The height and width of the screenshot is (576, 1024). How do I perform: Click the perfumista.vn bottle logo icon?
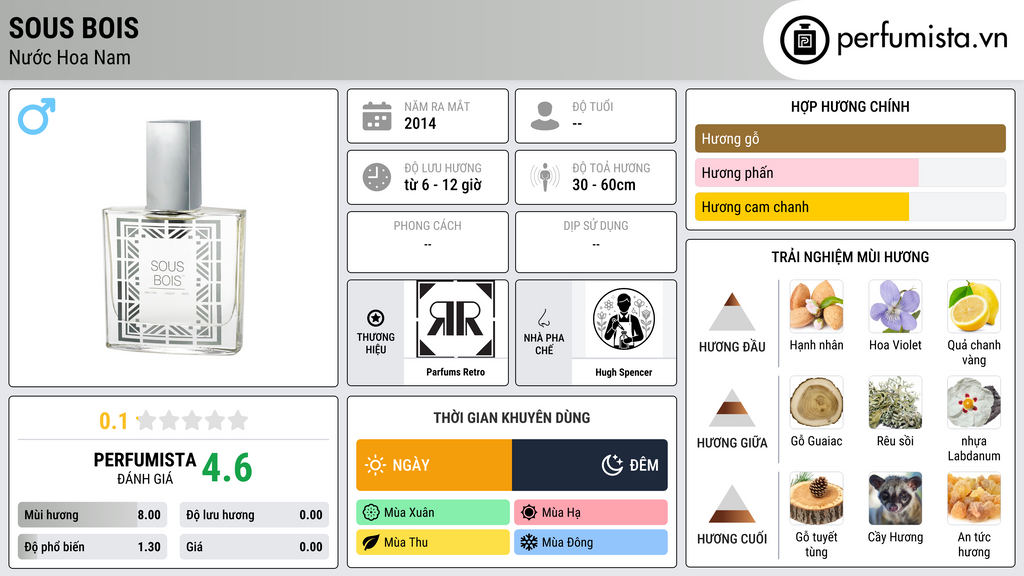(x=804, y=40)
